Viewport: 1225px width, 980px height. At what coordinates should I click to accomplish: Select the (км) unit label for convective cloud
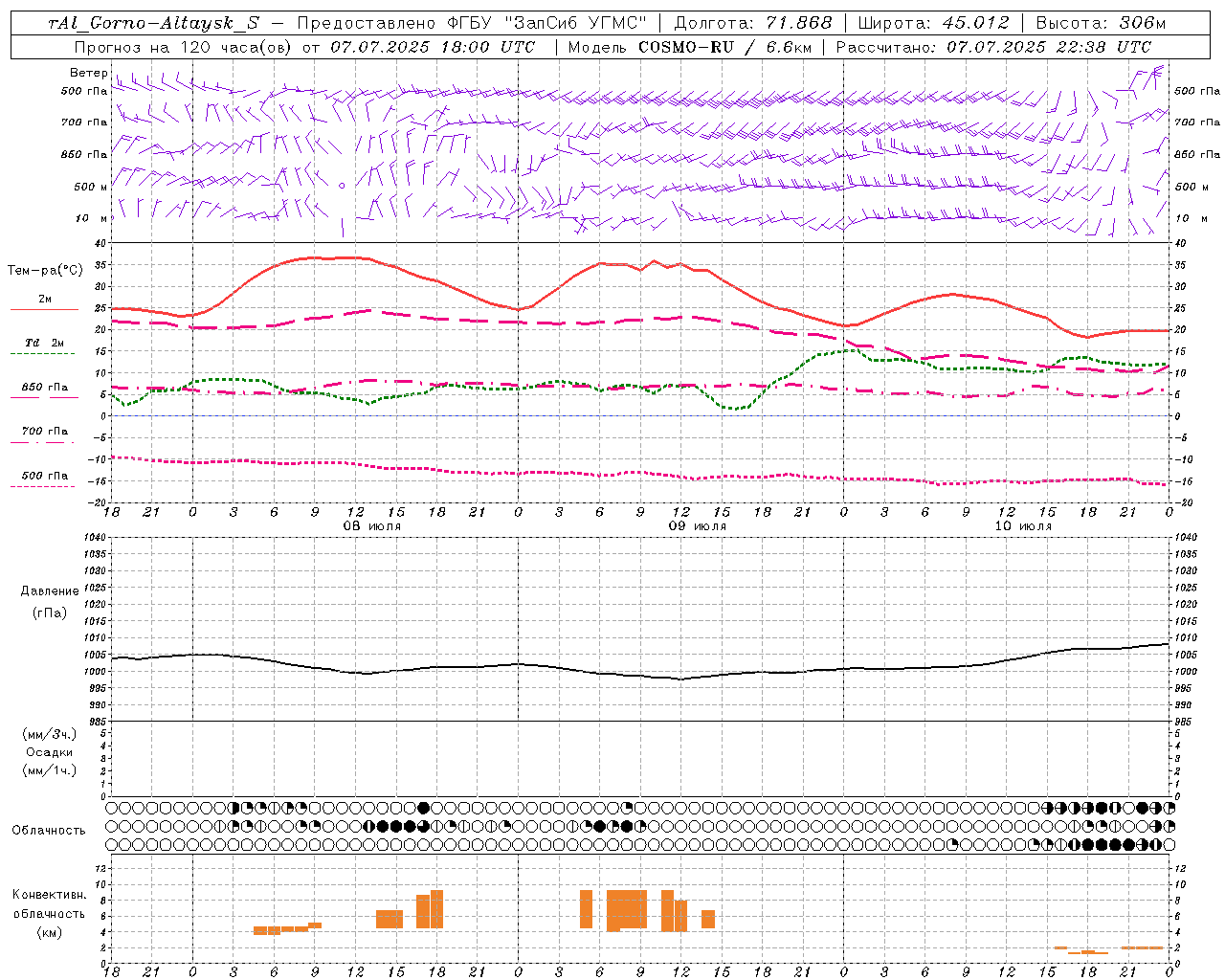click(49, 933)
